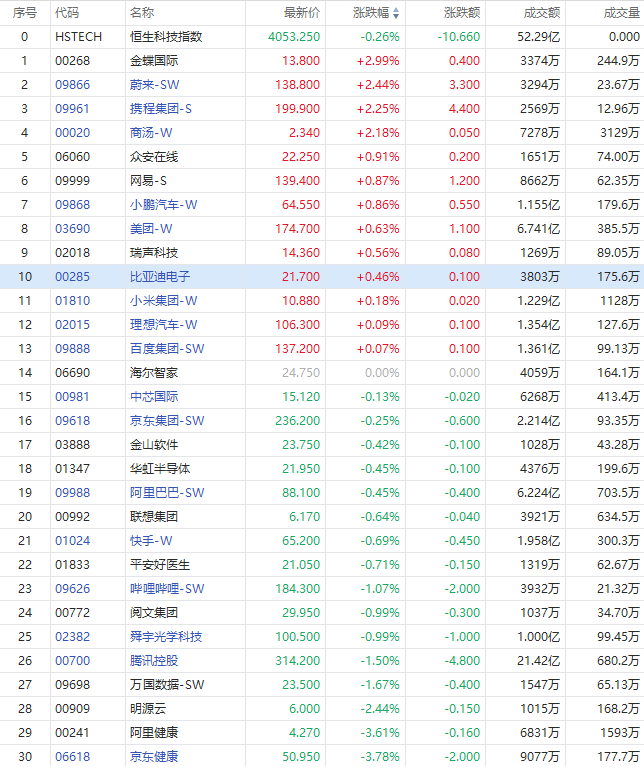Open stock code link 09626
The image size is (644, 768).
click(x=72, y=589)
